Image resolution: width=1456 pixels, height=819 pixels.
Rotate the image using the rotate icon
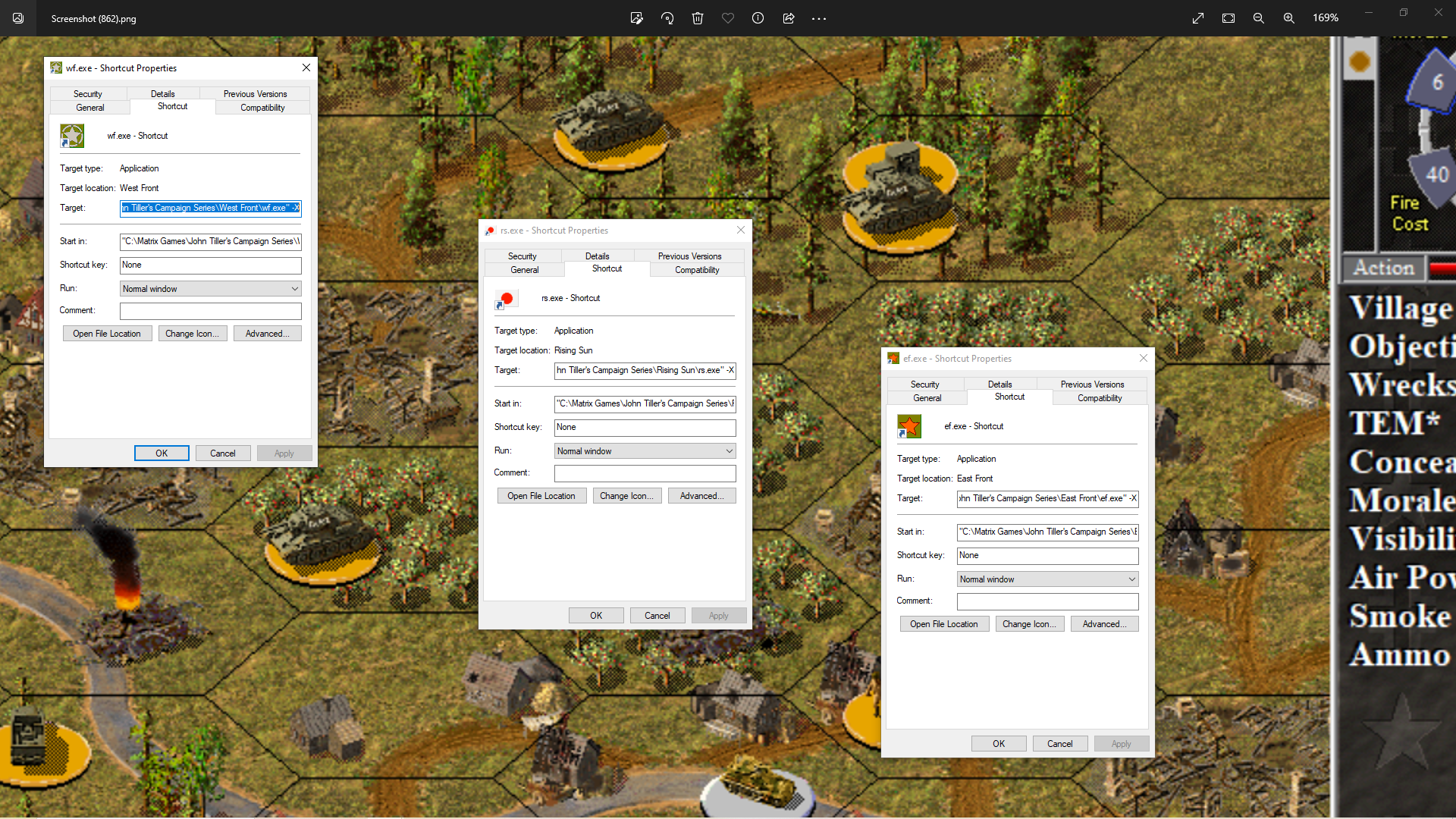[x=667, y=18]
